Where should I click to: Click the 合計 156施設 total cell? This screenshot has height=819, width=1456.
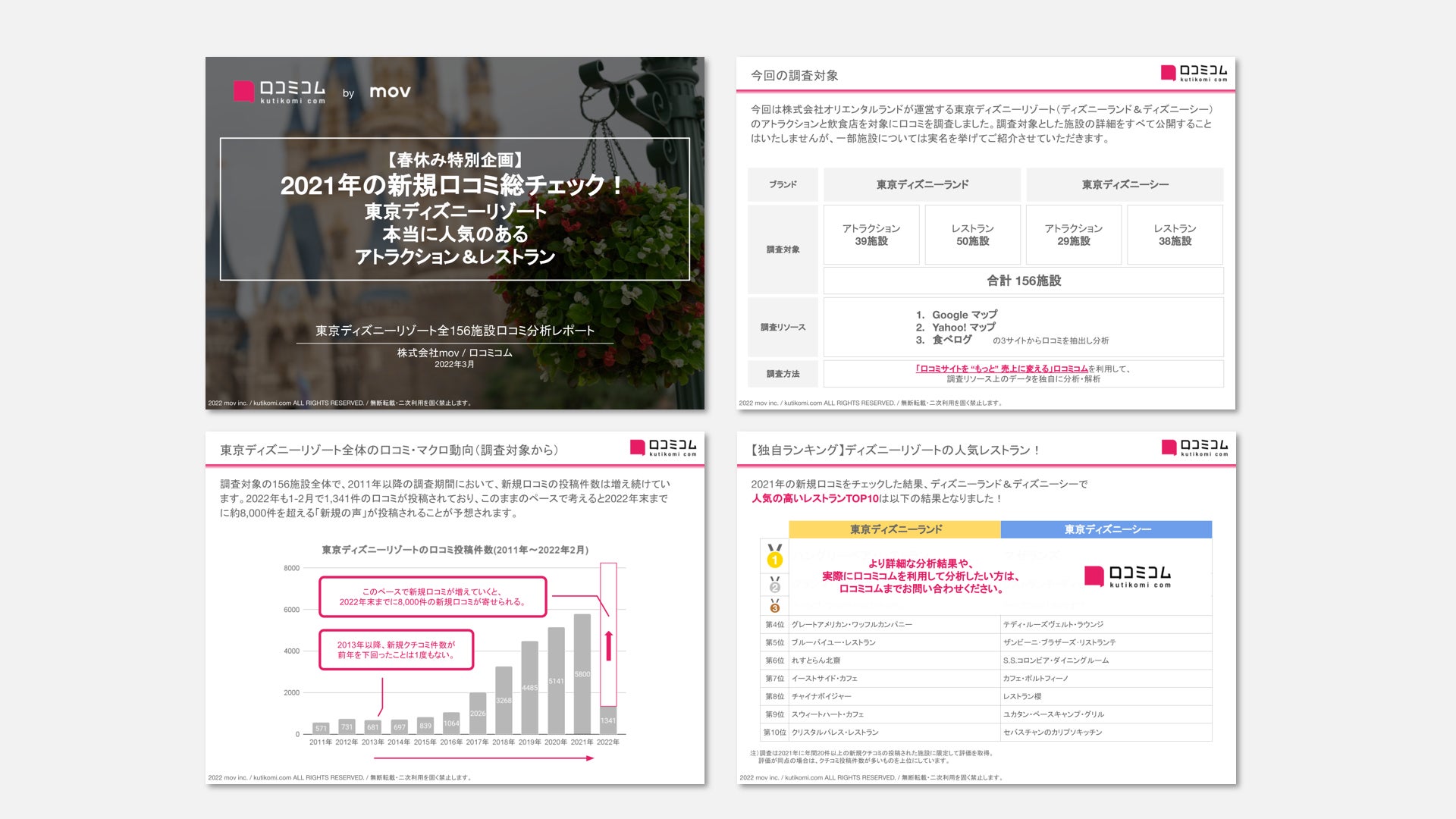coord(1023,281)
